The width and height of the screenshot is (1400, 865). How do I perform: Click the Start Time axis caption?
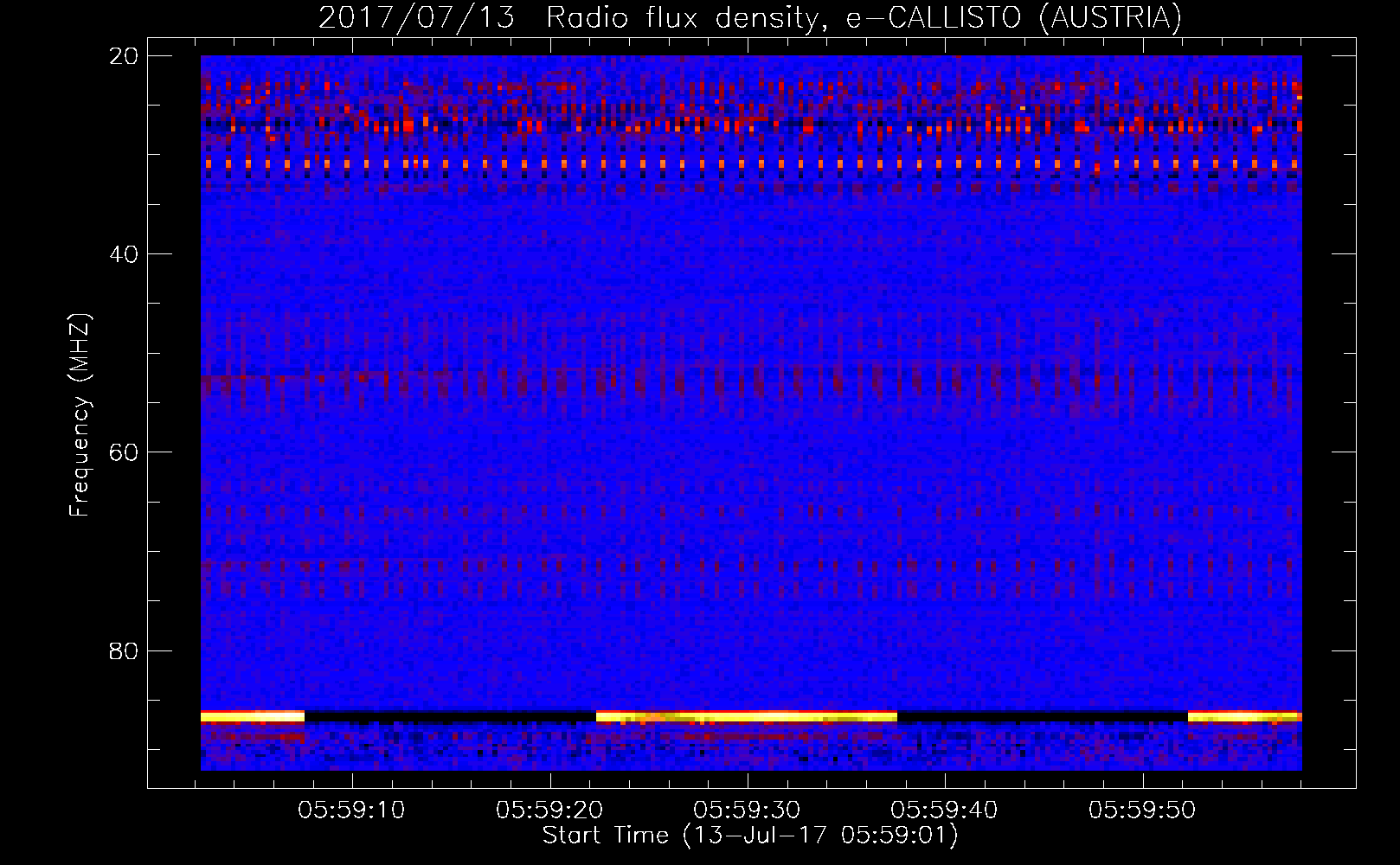pos(750,836)
